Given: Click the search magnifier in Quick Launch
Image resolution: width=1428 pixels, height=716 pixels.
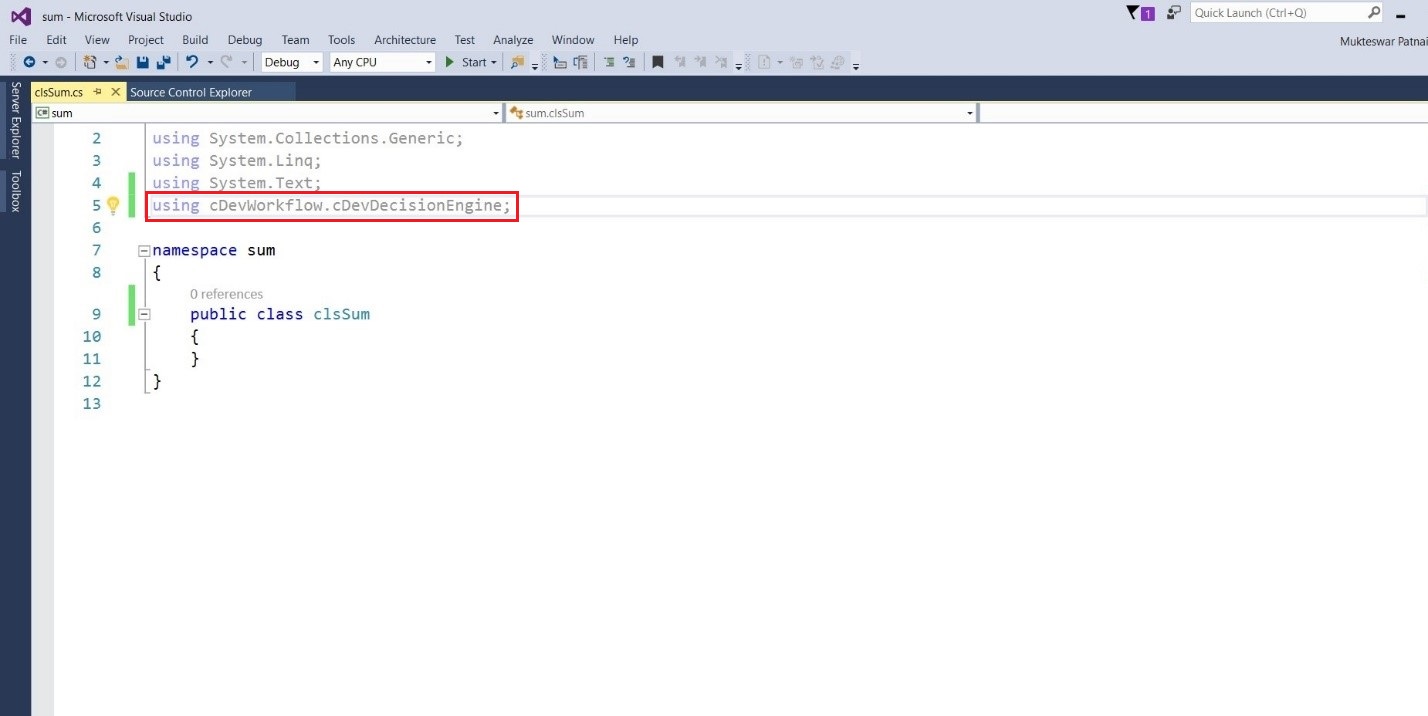Looking at the screenshot, I should coord(1375,13).
